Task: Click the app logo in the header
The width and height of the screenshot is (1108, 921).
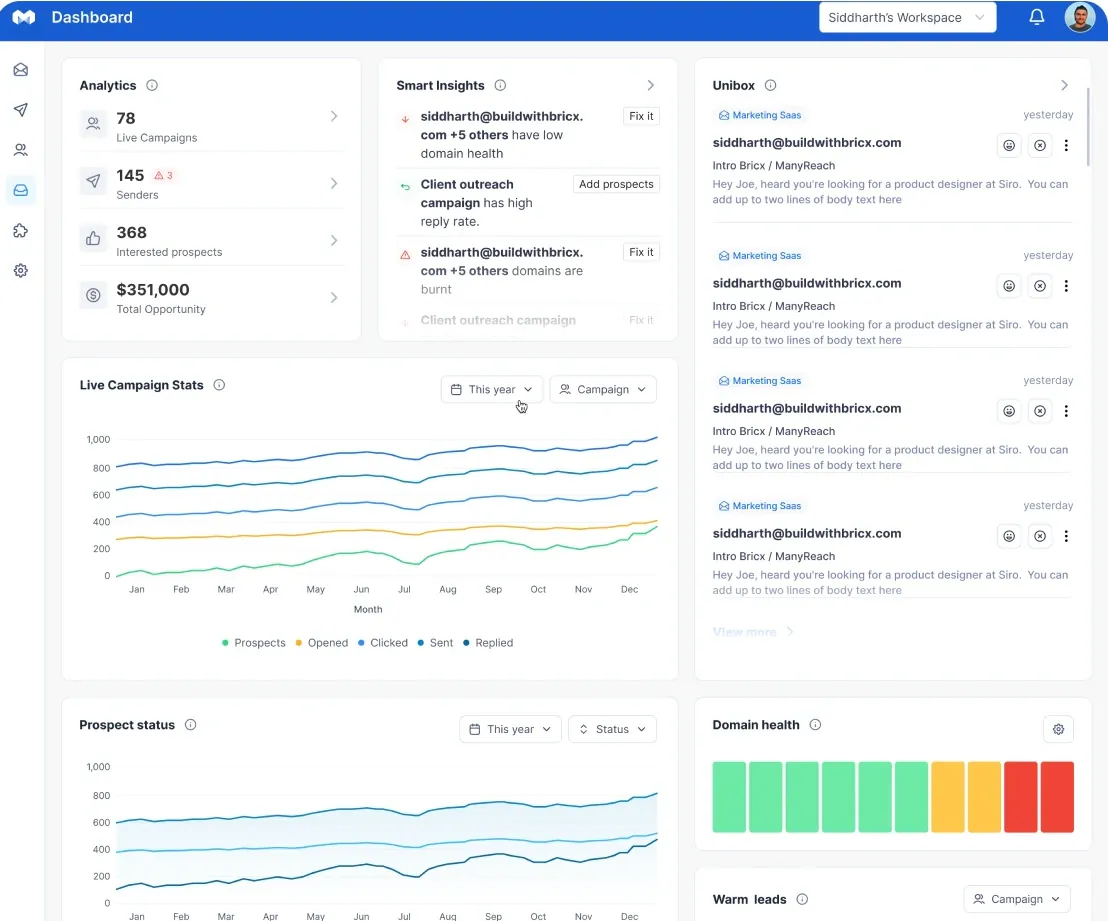Action: (x=23, y=17)
